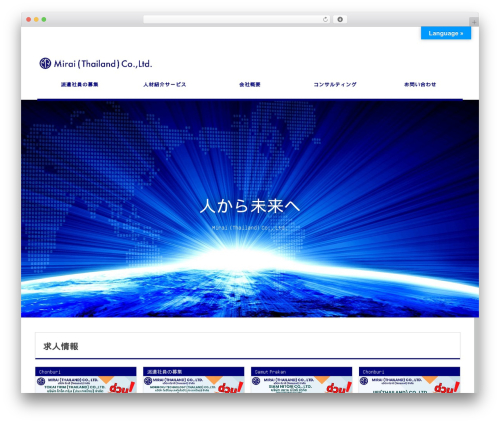Click the Samut Prakan category label
Image resolution: width=500 pixels, height=423 pixels.
point(270,372)
